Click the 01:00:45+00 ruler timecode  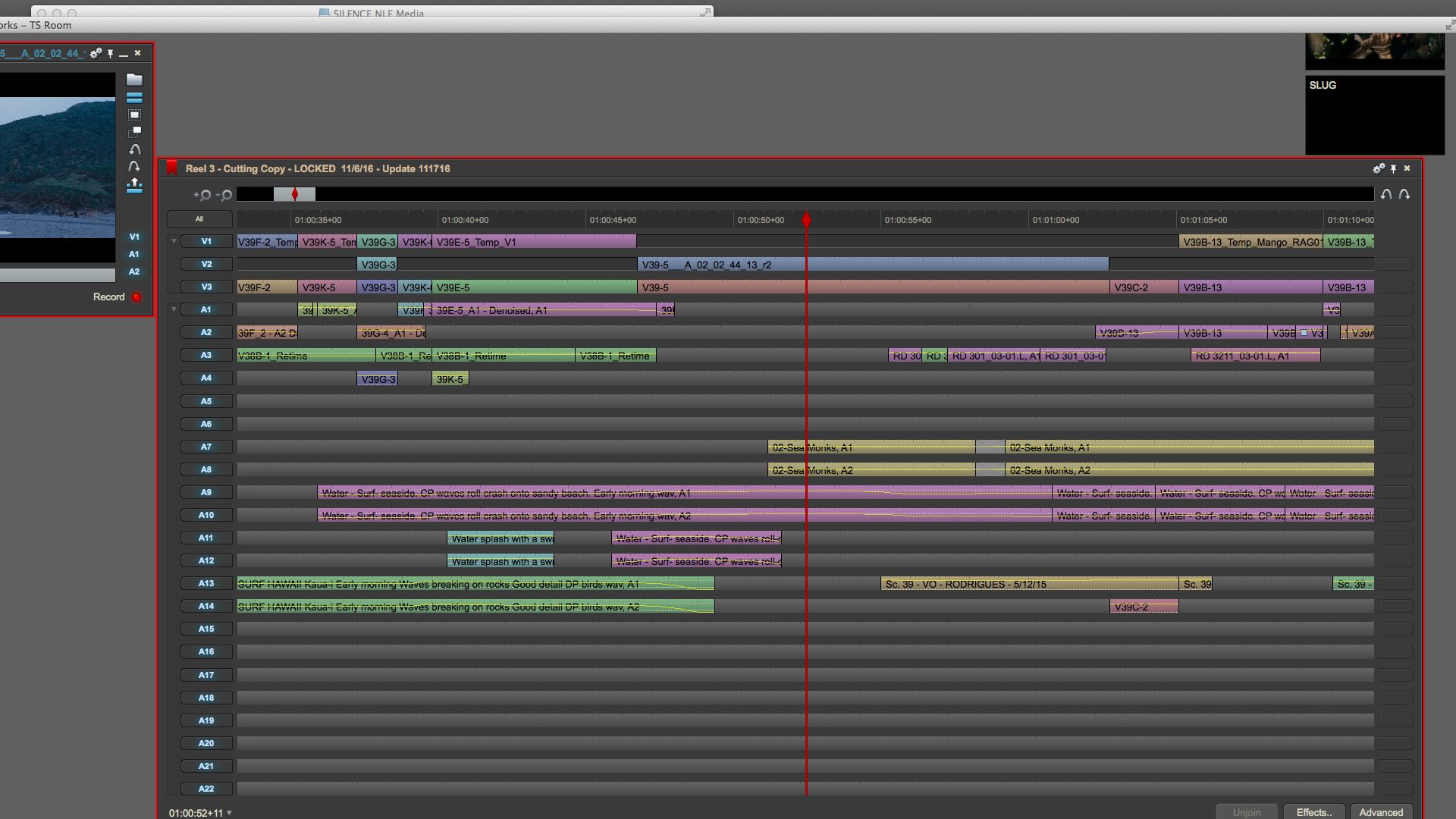[613, 220]
